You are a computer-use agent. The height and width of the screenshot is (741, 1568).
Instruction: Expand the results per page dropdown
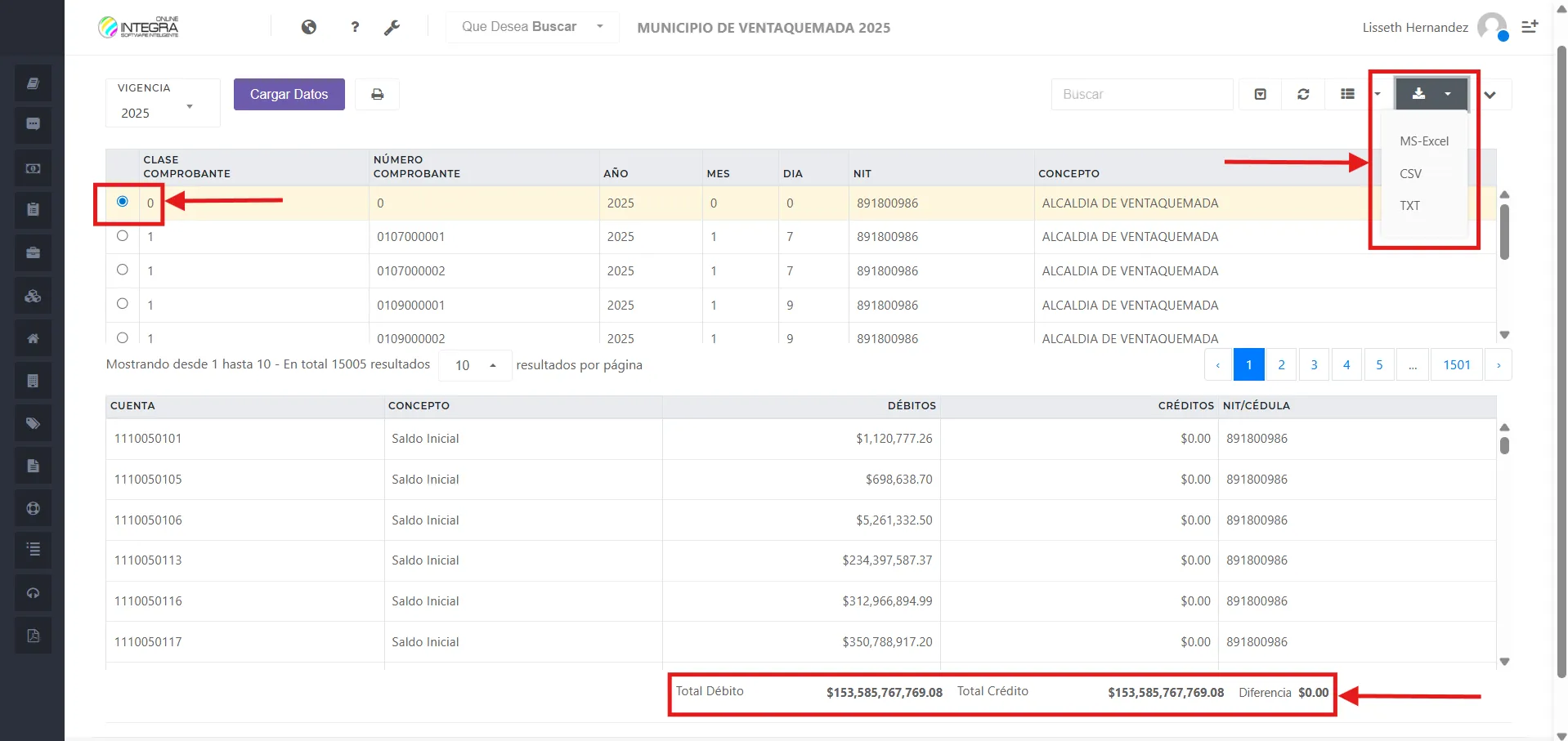[475, 365]
